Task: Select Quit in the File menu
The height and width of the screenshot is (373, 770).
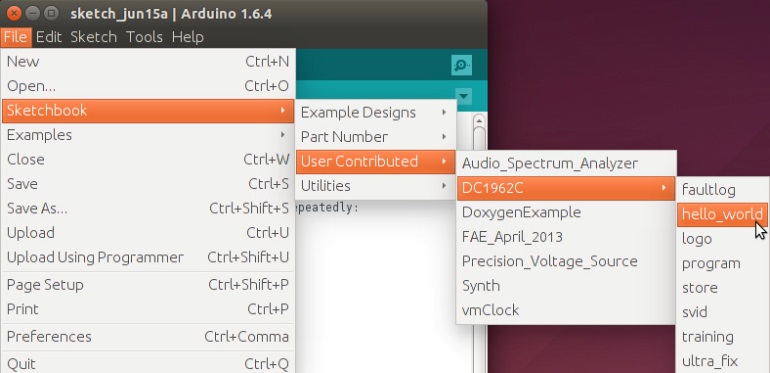Action: pos(148,364)
